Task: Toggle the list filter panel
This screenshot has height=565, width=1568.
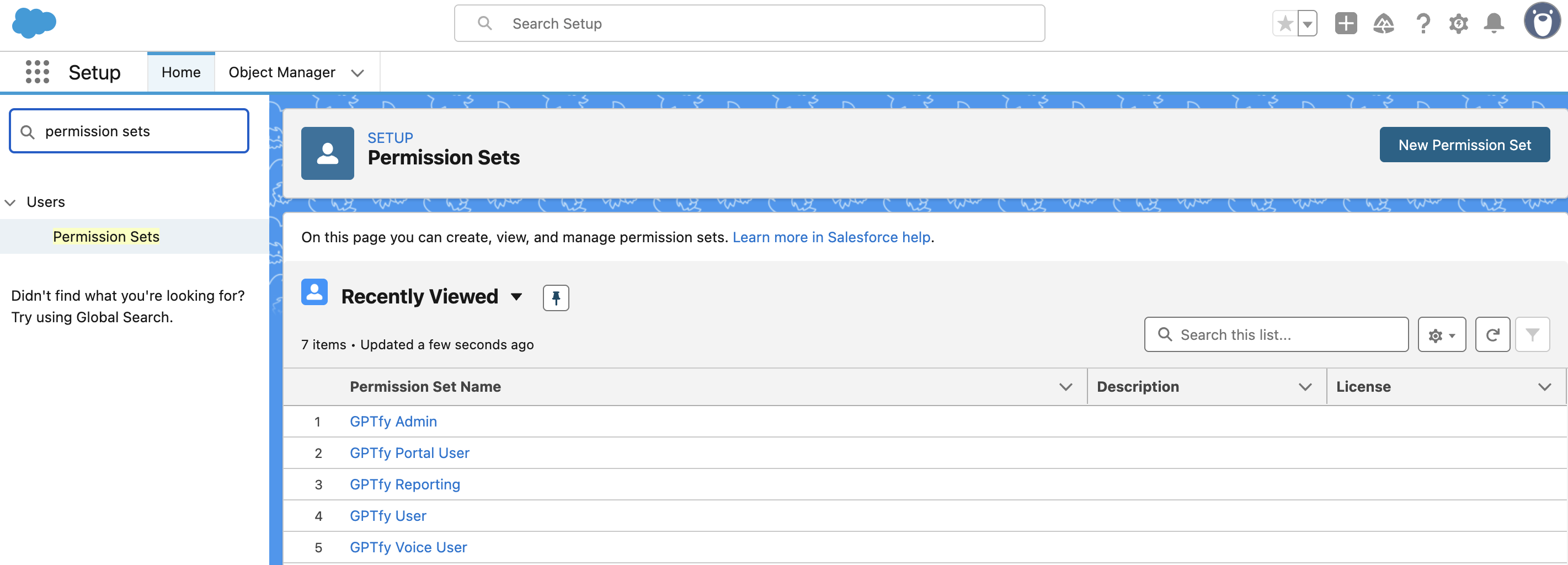Action: [1532, 334]
